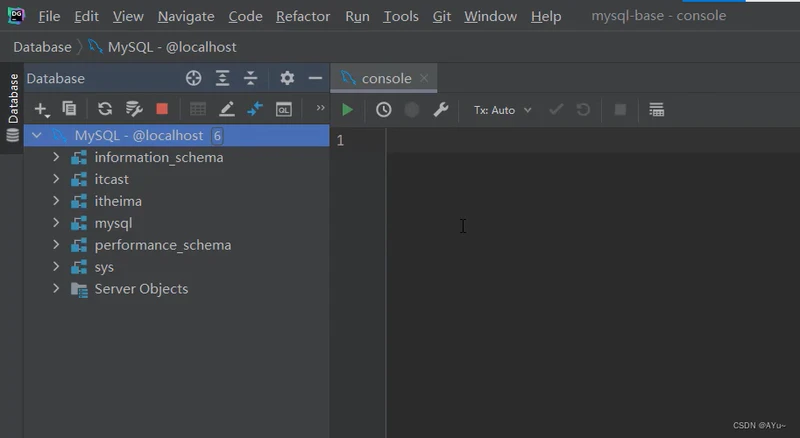The height and width of the screenshot is (438, 800).
Task: Expand the information_schema node
Action: 56,157
